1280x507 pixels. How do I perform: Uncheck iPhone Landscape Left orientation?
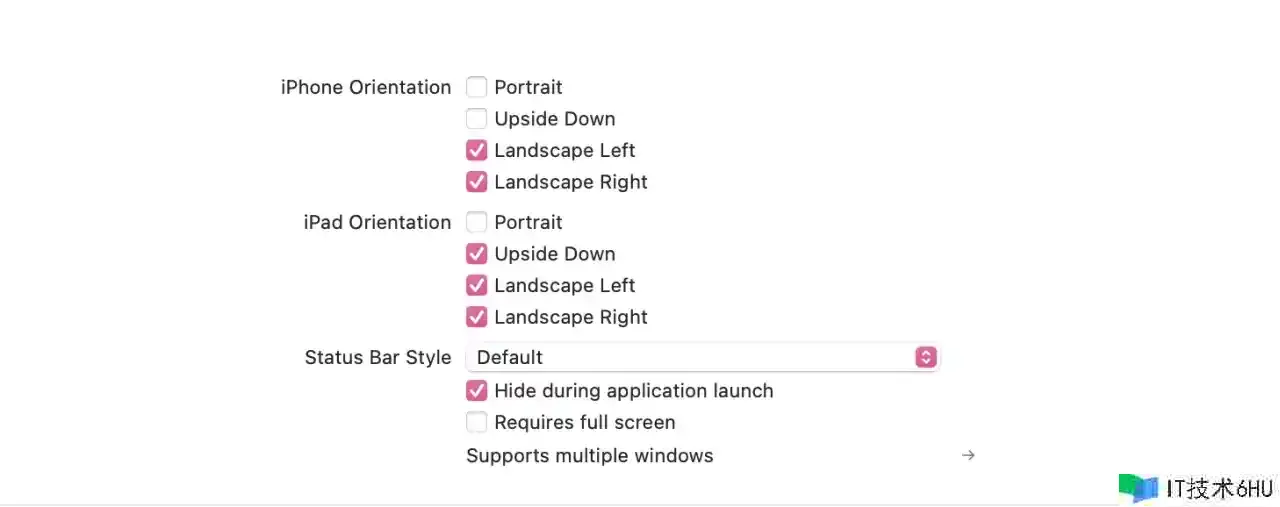477,151
